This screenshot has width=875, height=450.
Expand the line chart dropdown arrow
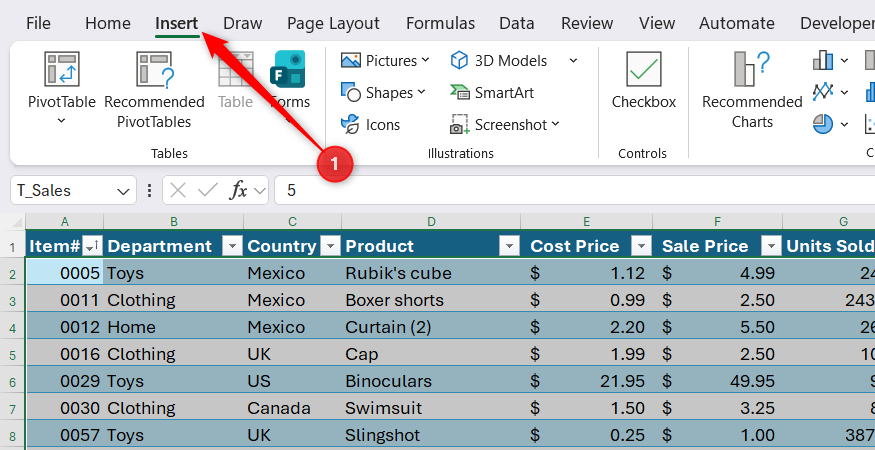pos(844,92)
